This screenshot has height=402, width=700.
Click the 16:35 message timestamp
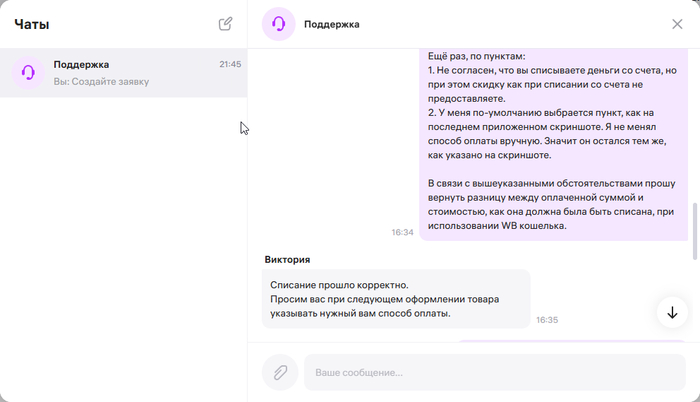(x=547, y=320)
